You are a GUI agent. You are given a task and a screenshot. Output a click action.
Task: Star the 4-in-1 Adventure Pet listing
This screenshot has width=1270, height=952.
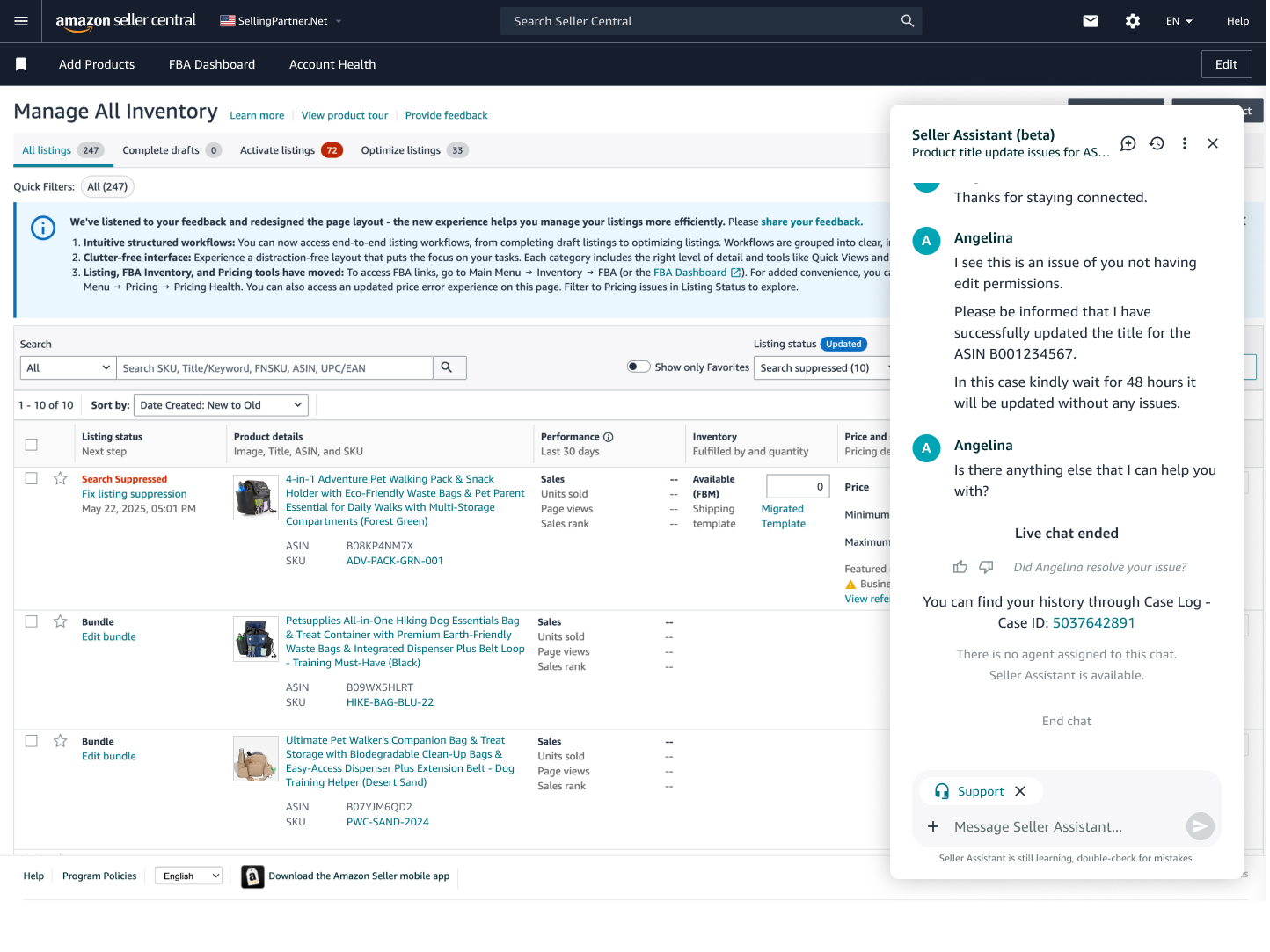(60, 479)
